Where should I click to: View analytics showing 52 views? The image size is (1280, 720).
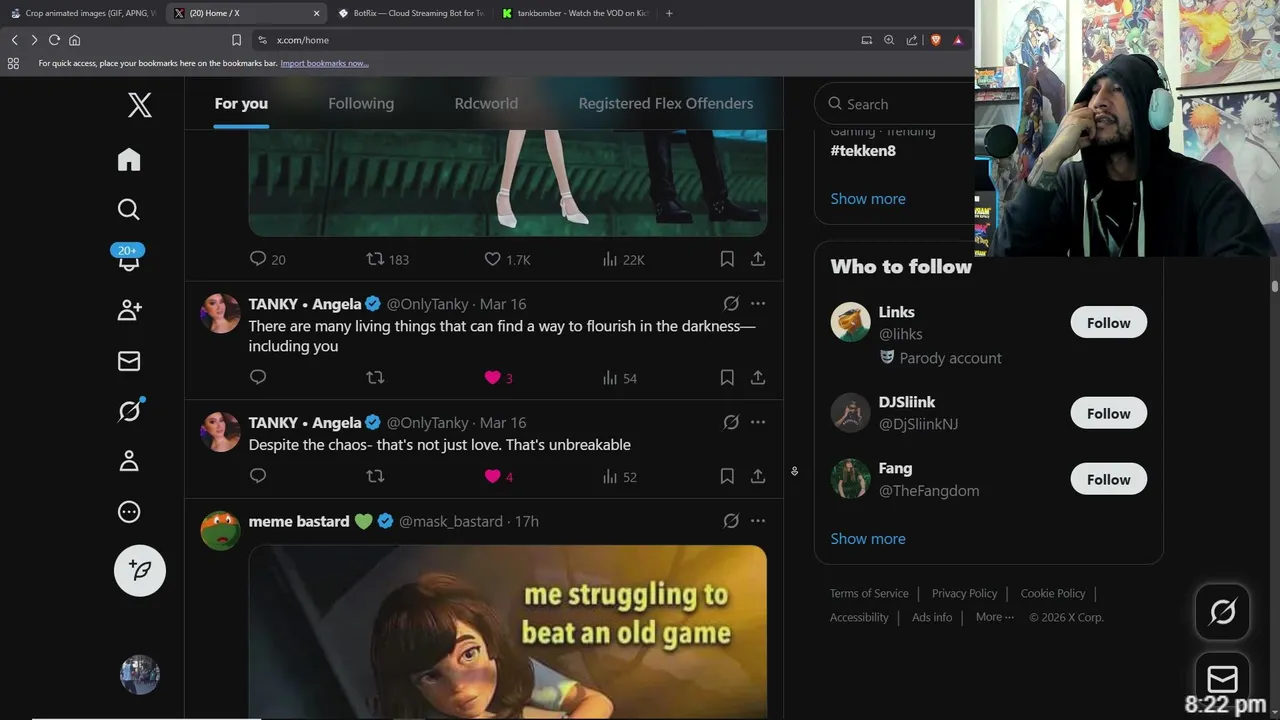(x=619, y=476)
